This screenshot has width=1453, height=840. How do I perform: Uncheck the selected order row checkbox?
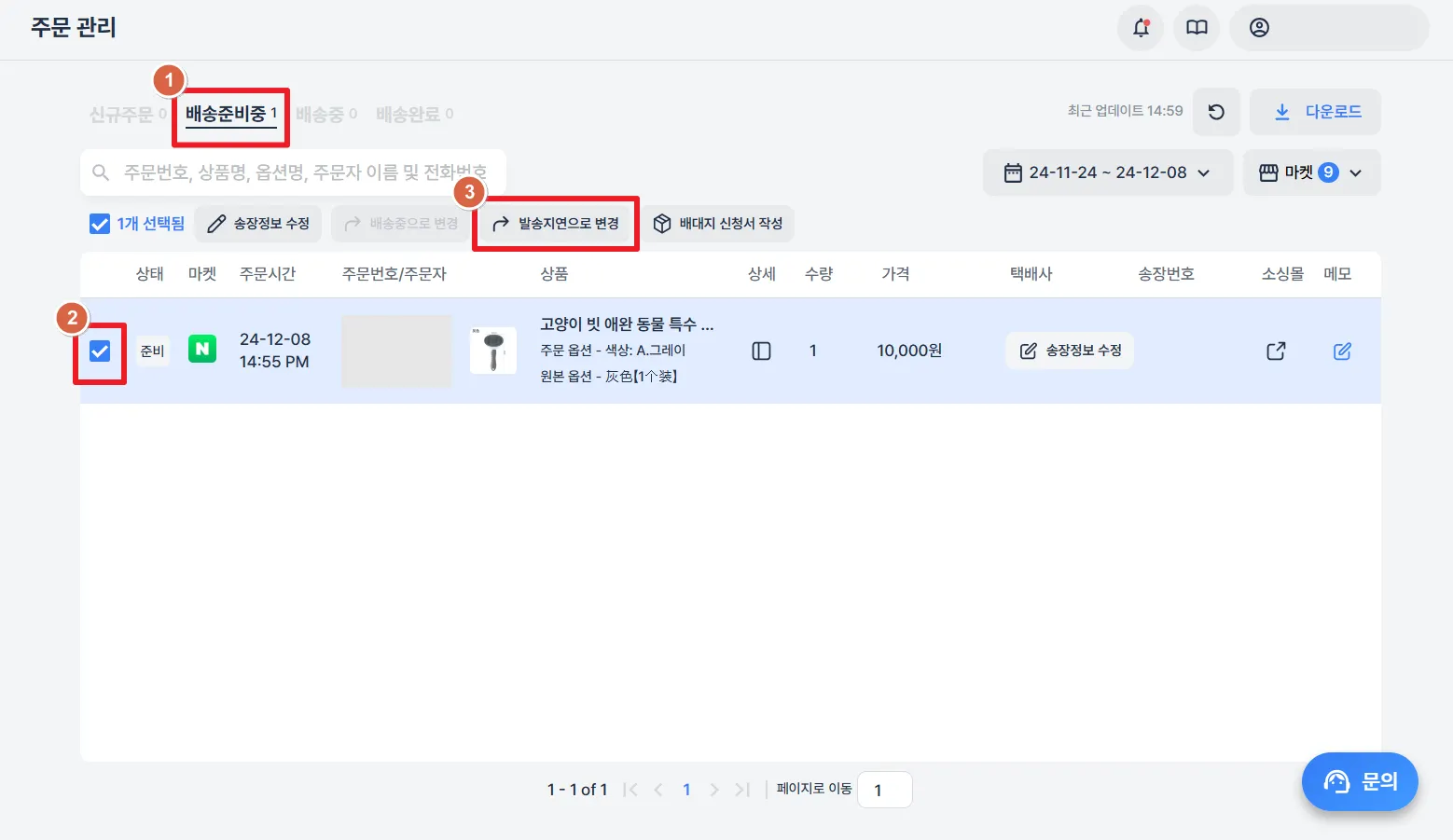(x=99, y=352)
